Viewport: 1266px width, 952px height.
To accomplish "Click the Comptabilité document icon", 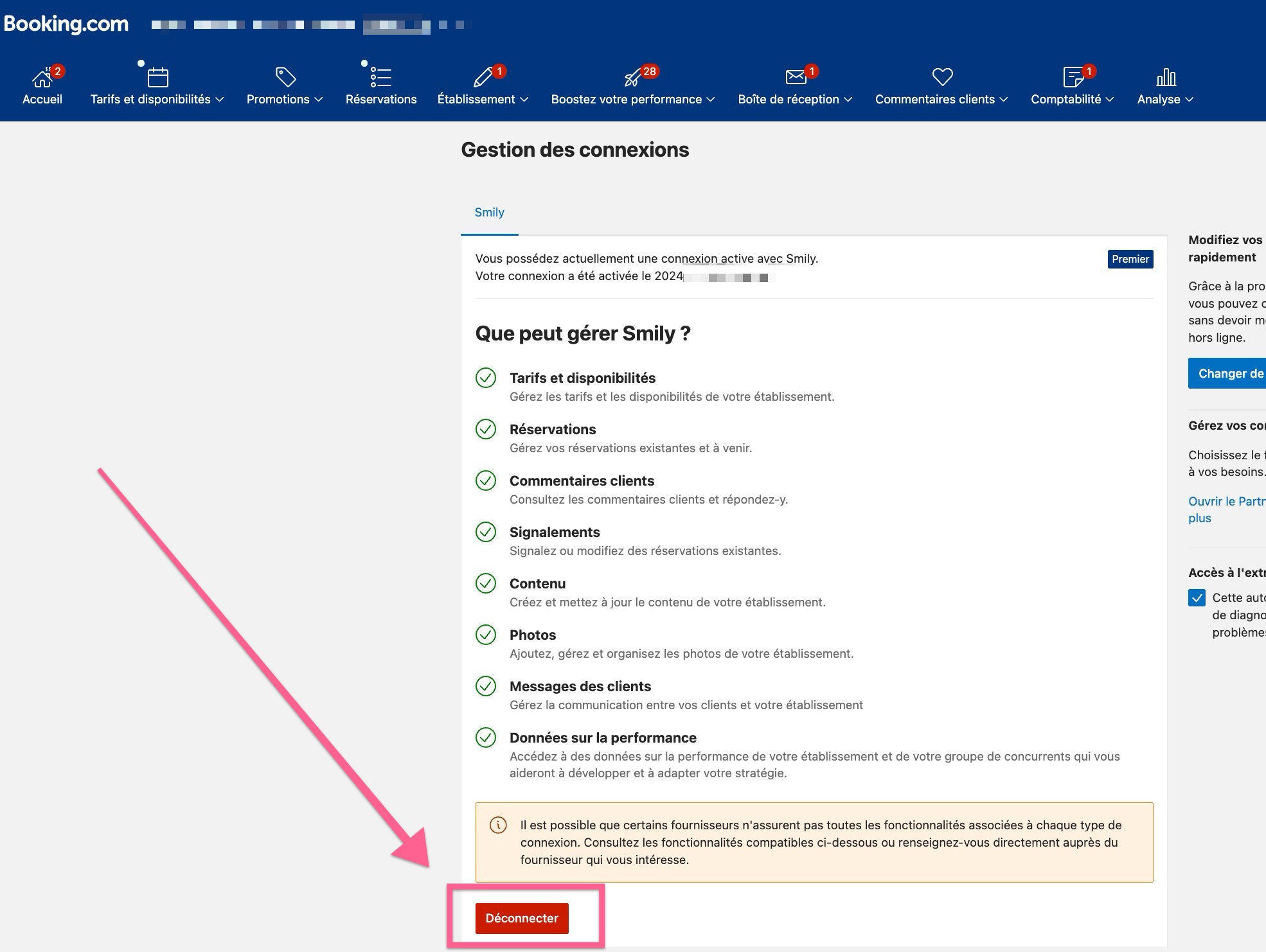I will click(1073, 77).
